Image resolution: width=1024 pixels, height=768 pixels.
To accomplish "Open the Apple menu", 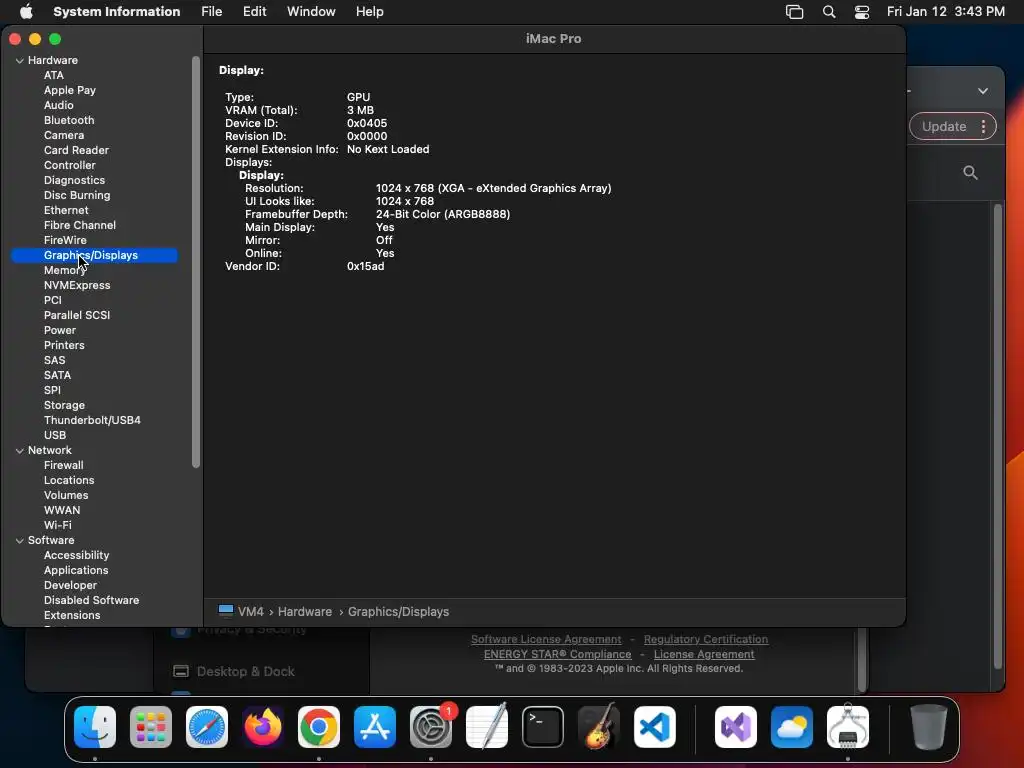I will click(26, 11).
